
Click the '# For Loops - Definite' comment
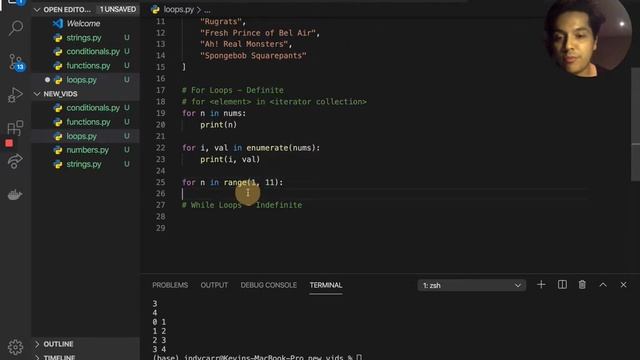(233, 90)
